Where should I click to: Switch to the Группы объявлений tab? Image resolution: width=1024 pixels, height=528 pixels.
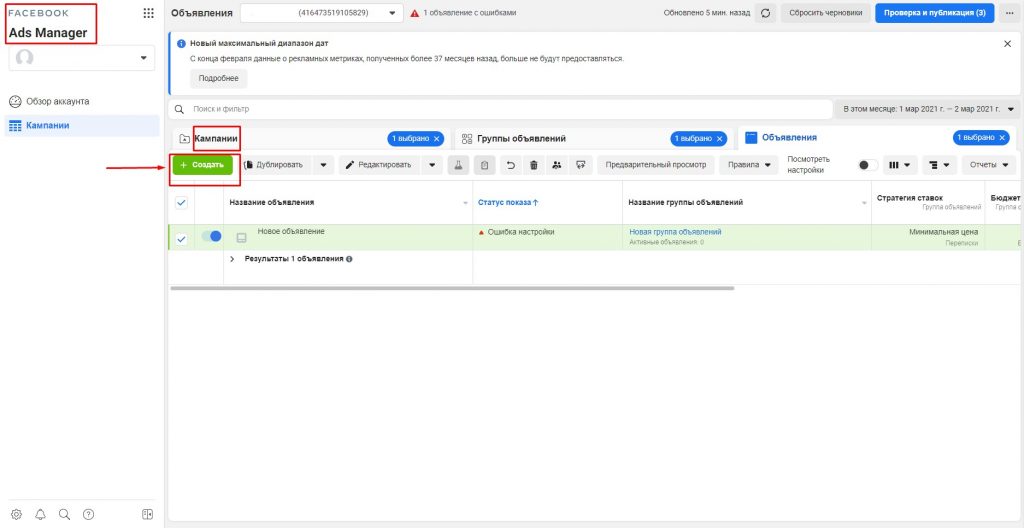(x=521, y=139)
